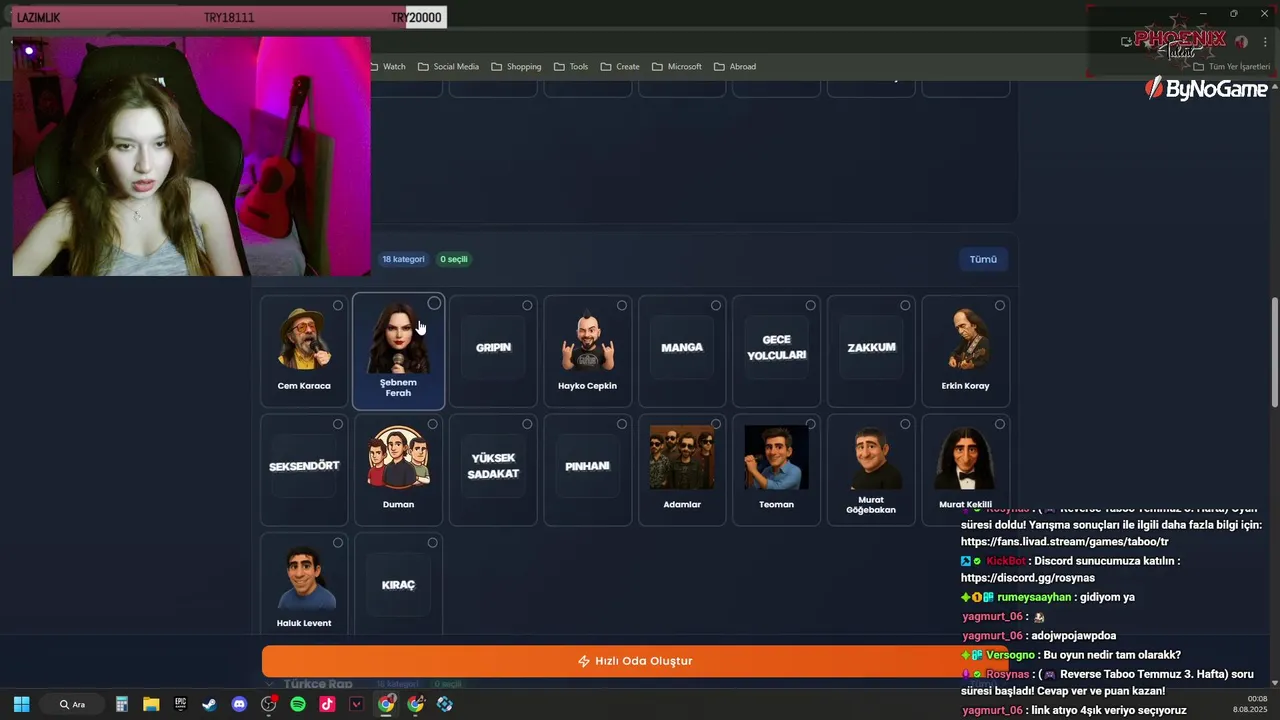Viewport: 1280px width, 720px height.
Task: Open Chrome three-dot menu
Action: click(1265, 42)
